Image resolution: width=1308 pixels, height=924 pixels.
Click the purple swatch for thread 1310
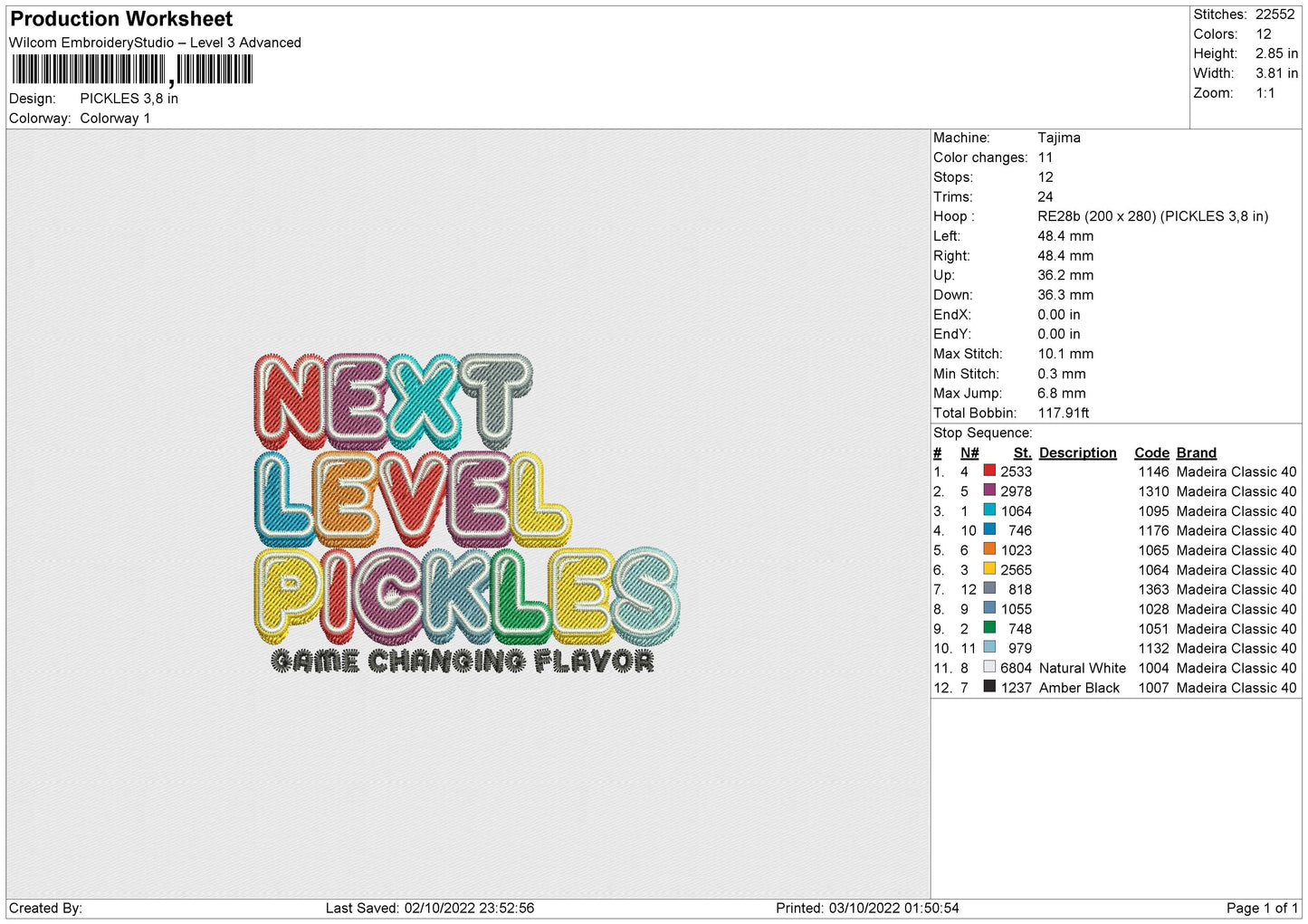tap(989, 491)
